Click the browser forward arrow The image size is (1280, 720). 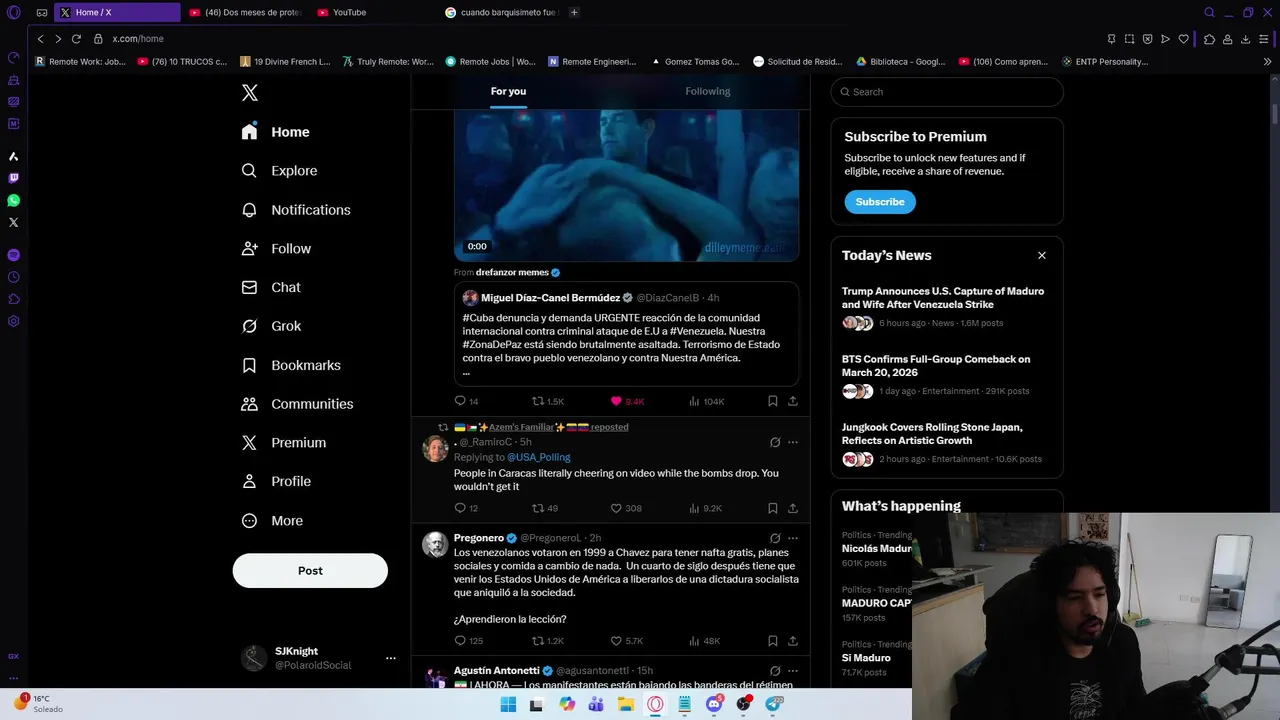click(58, 39)
